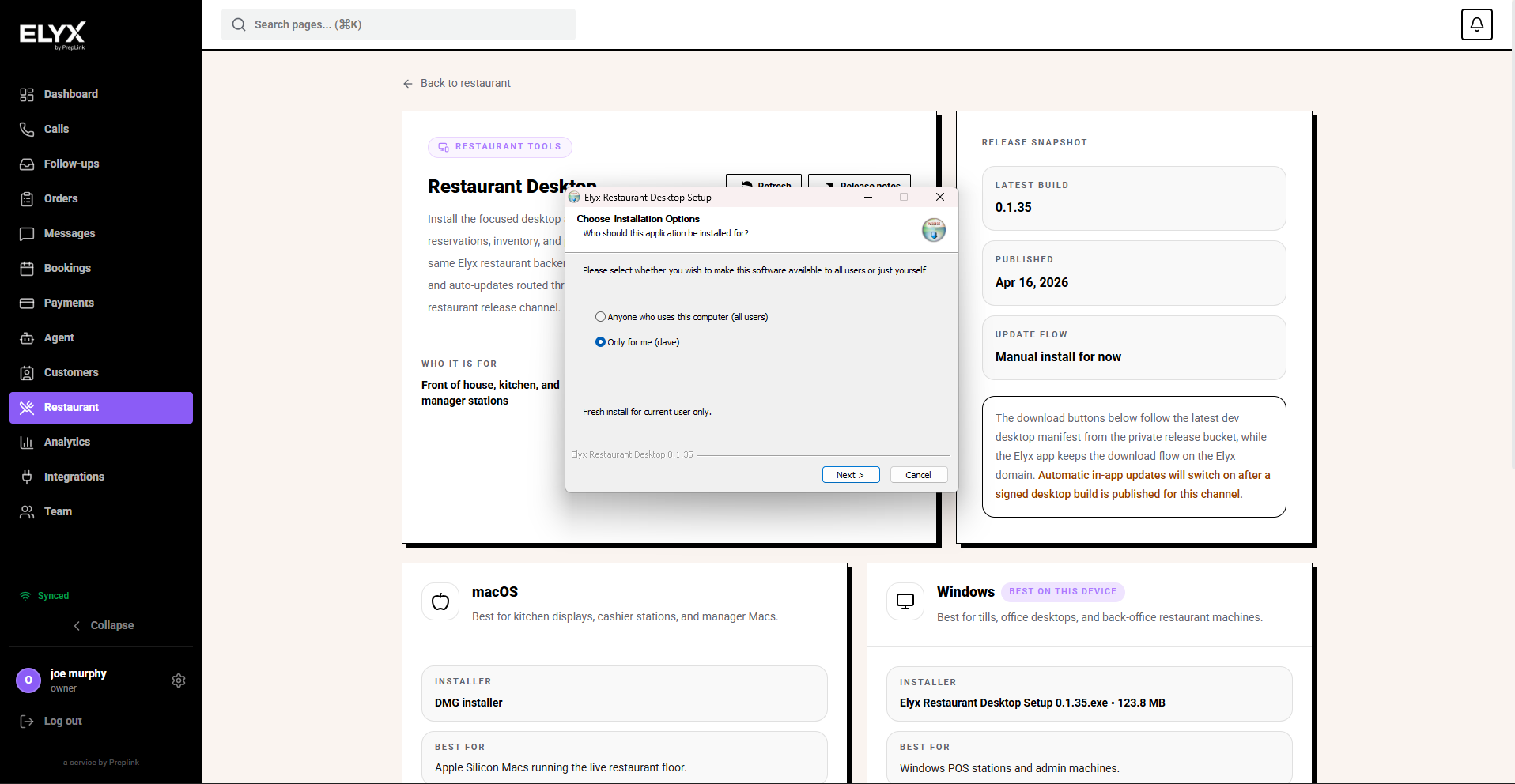Click the DMG installer row
Viewport: 1515px width, 784px height.
(625, 693)
